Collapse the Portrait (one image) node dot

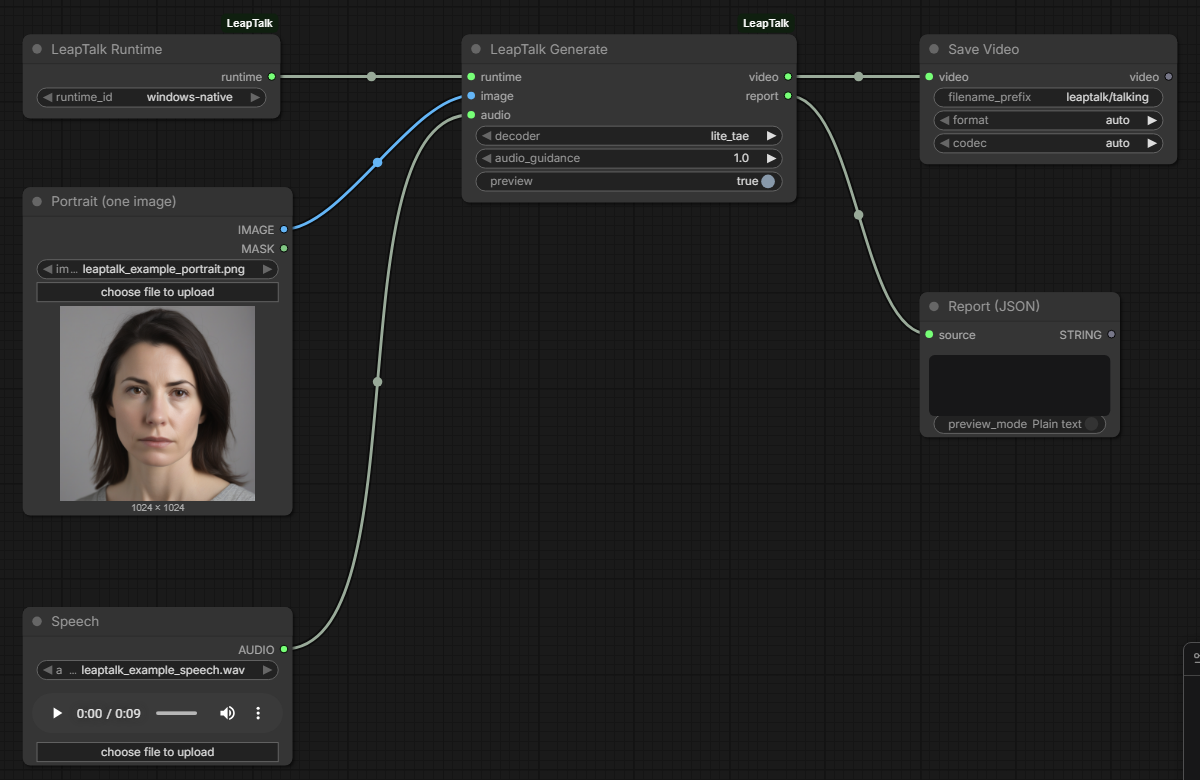37,201
